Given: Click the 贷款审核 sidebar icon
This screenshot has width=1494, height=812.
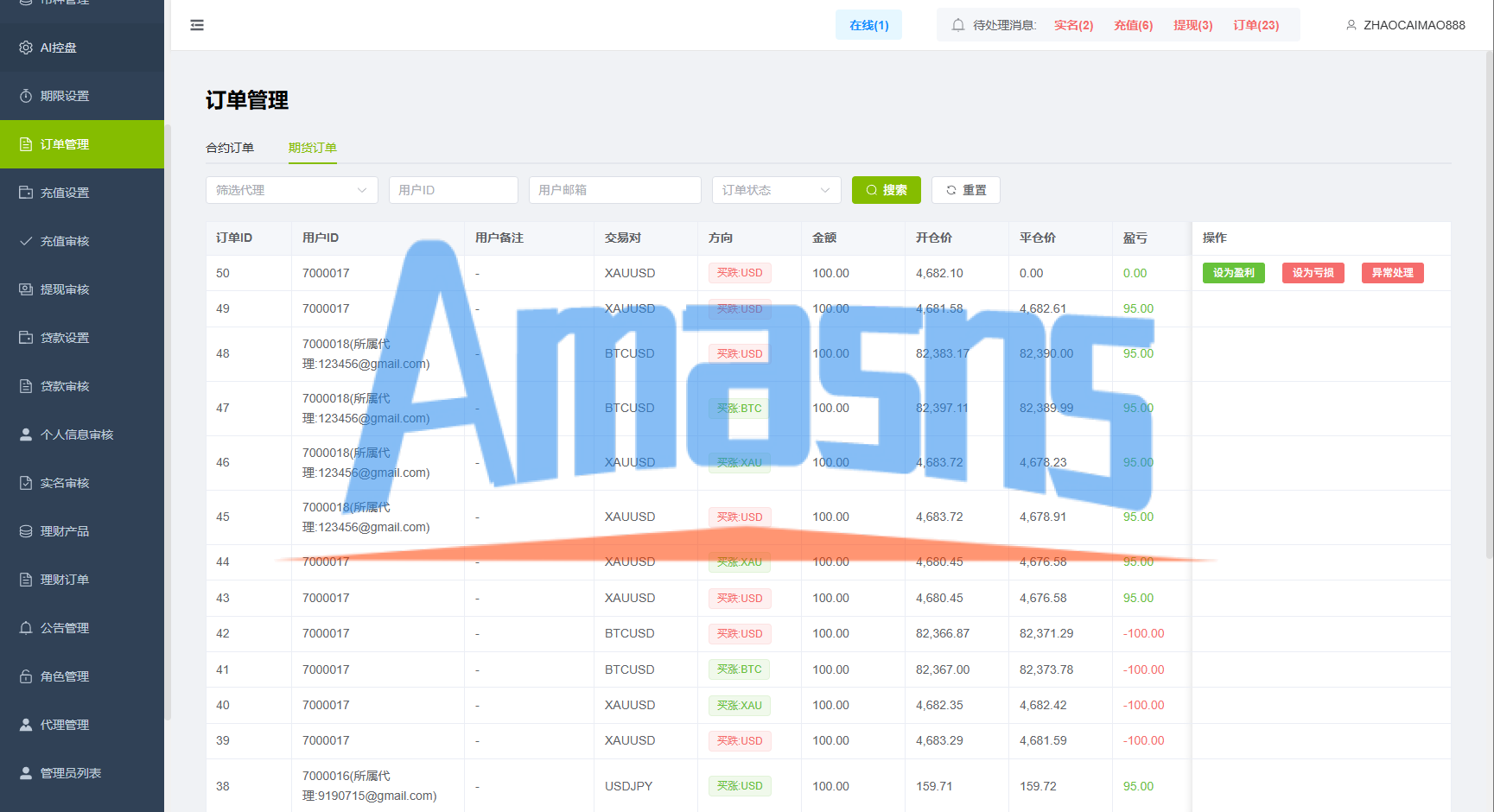Looking at the screenshot, I should tap(26, 386).
